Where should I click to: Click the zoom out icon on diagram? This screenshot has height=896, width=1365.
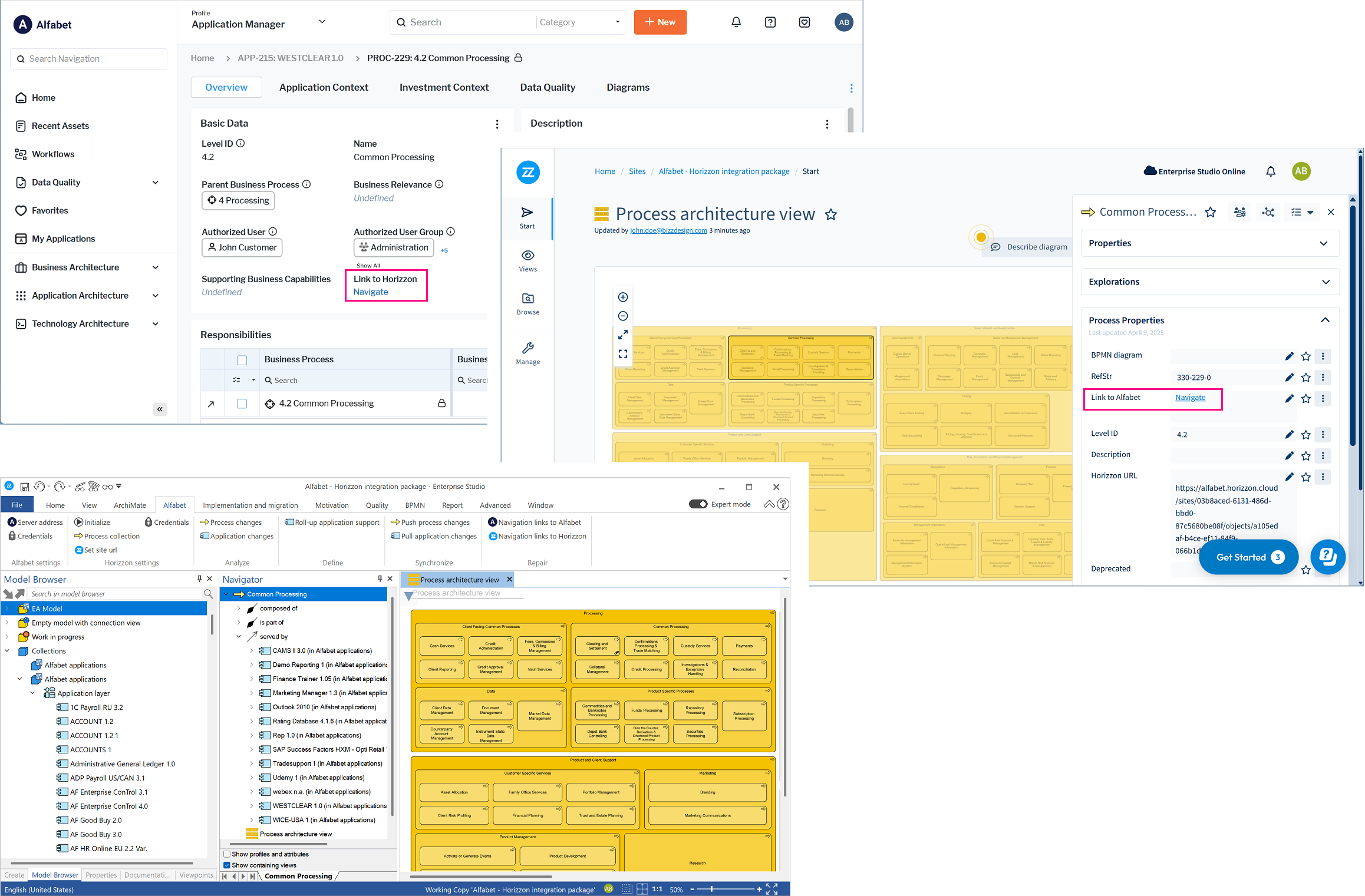[x=623, y=316]
